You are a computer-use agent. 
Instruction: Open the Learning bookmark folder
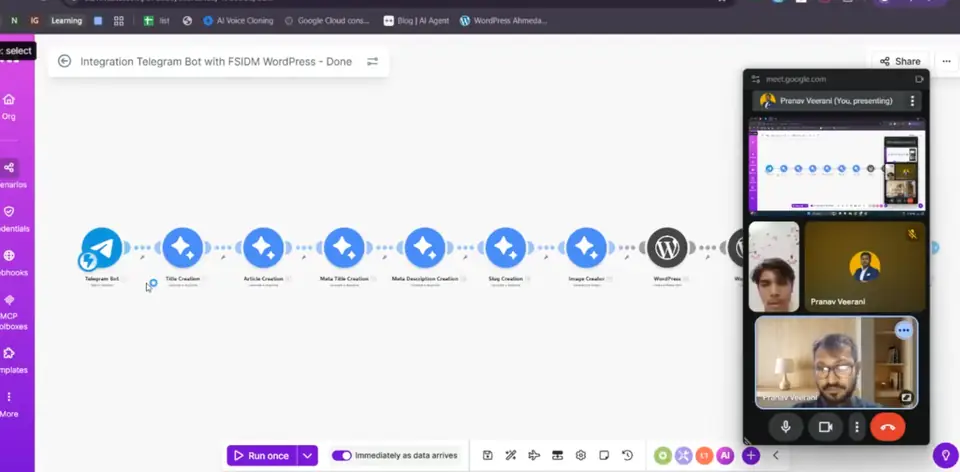click(x=66, y=21)
